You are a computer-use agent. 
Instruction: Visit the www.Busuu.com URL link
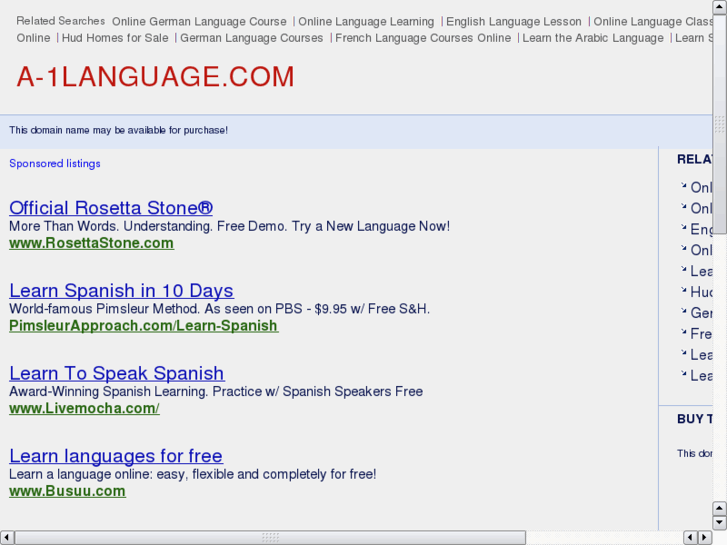pos(67,491)
